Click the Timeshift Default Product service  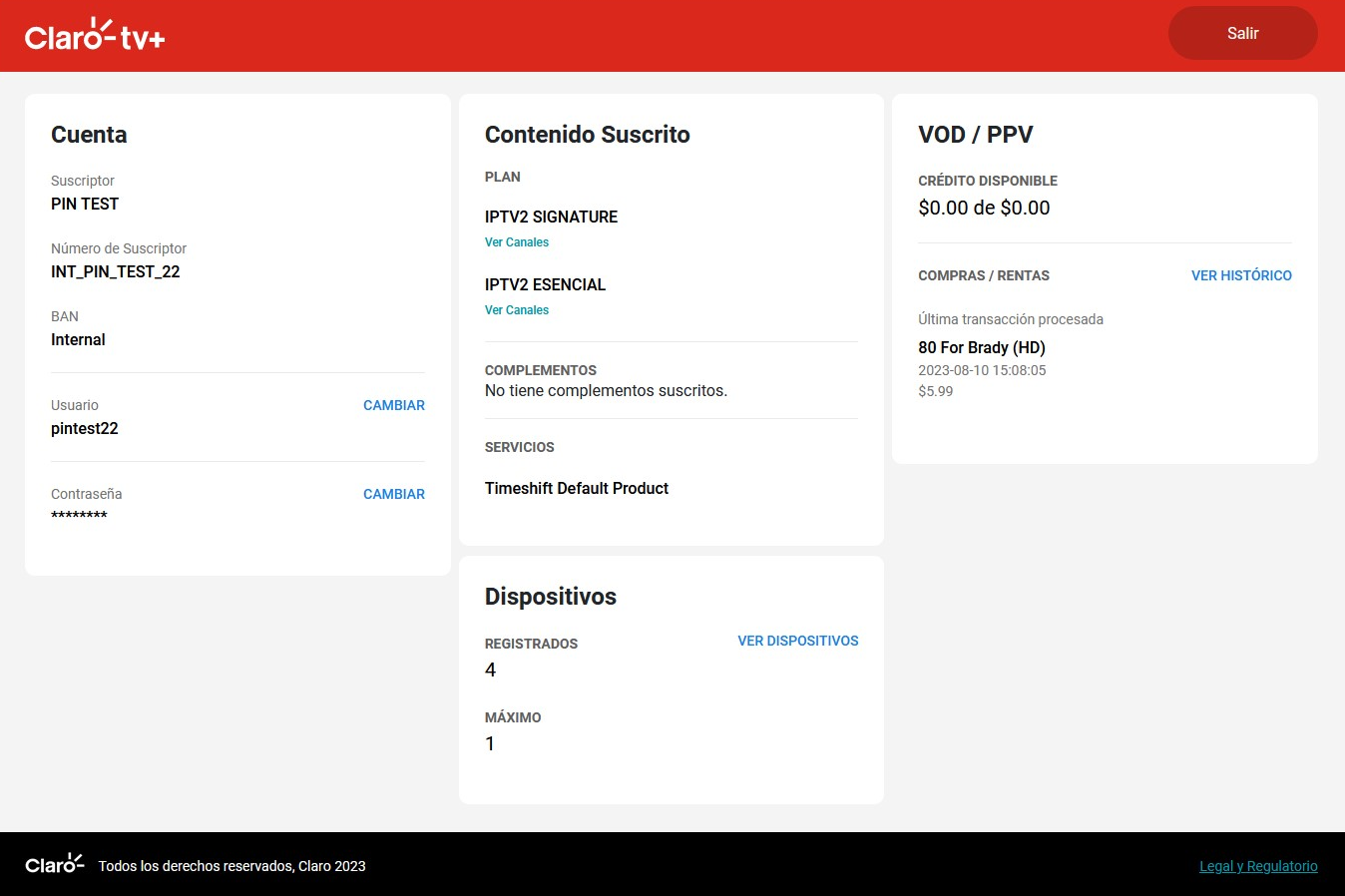577,488
